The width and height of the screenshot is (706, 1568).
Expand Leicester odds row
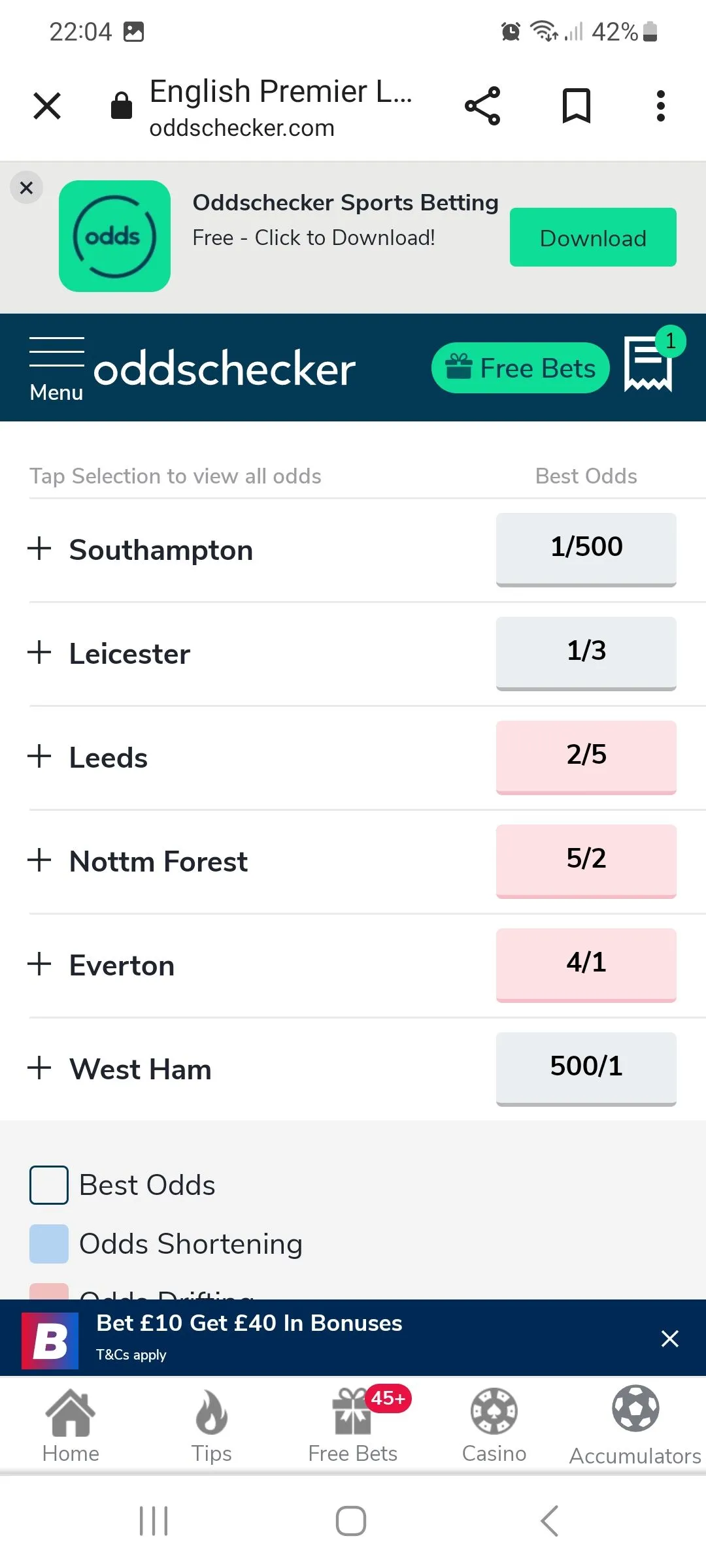(x=40, y=653)
